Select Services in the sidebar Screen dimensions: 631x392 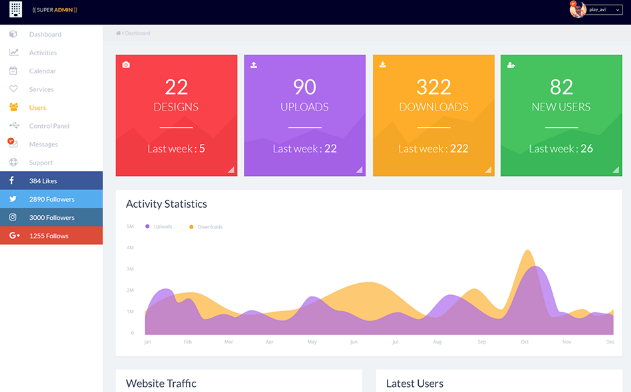[x=52, y=89]
